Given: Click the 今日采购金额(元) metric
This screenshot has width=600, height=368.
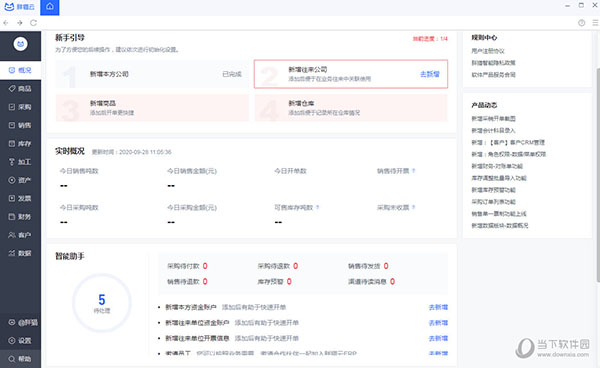Looking at the screenshot, I should pyautogui.click(x=192, y=208).
